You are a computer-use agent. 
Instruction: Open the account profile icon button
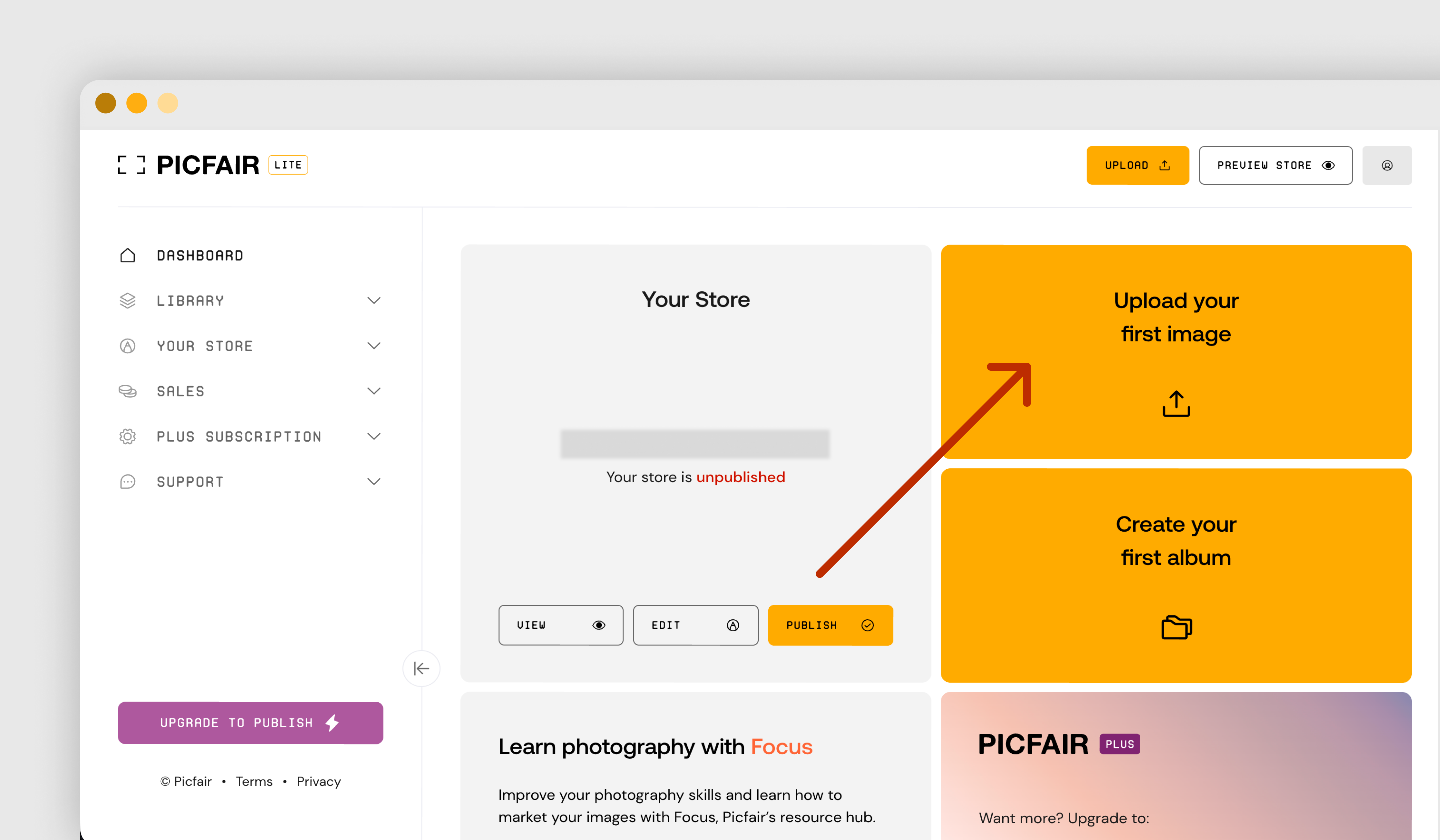pos(1387,165)
